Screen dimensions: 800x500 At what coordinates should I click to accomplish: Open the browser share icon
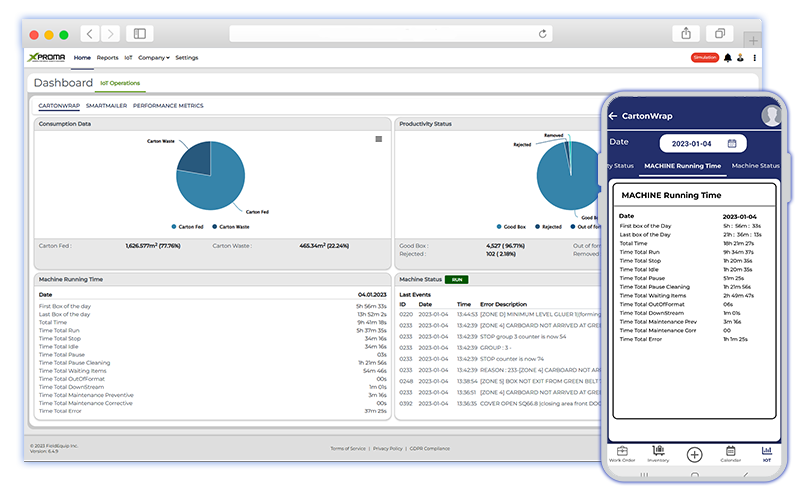pos(686,34)
